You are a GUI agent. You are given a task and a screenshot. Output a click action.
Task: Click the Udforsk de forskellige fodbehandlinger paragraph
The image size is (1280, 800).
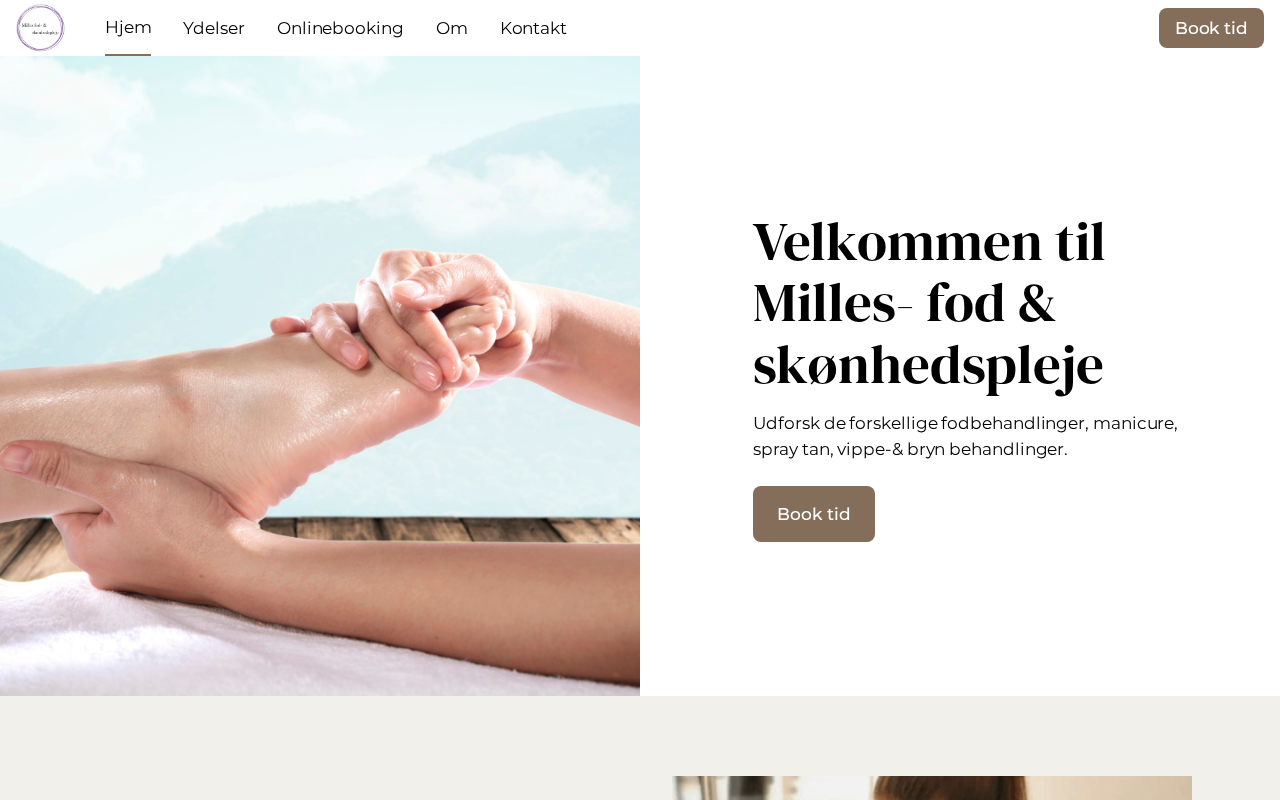[x=965, y=436]
